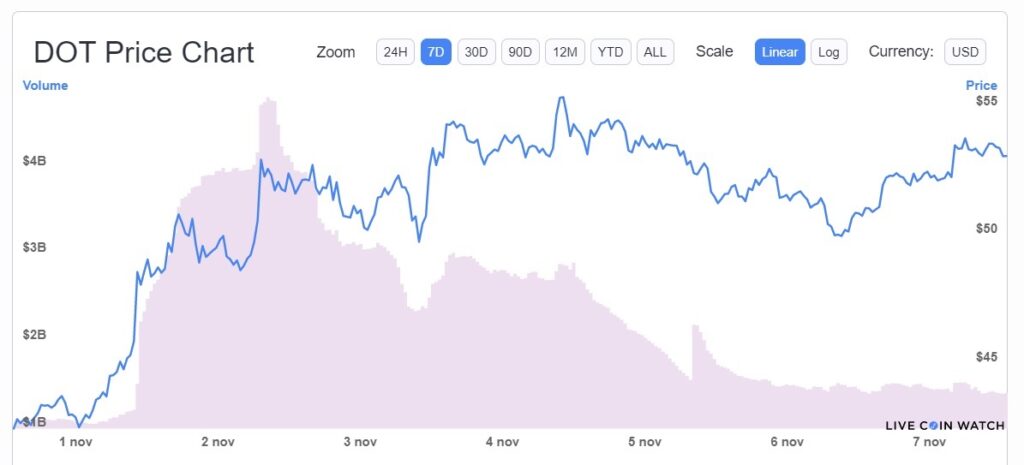The width and height of the screenshot is (1024, 465).
Task: Click the Volume axis label
Action: click(45, 86)
